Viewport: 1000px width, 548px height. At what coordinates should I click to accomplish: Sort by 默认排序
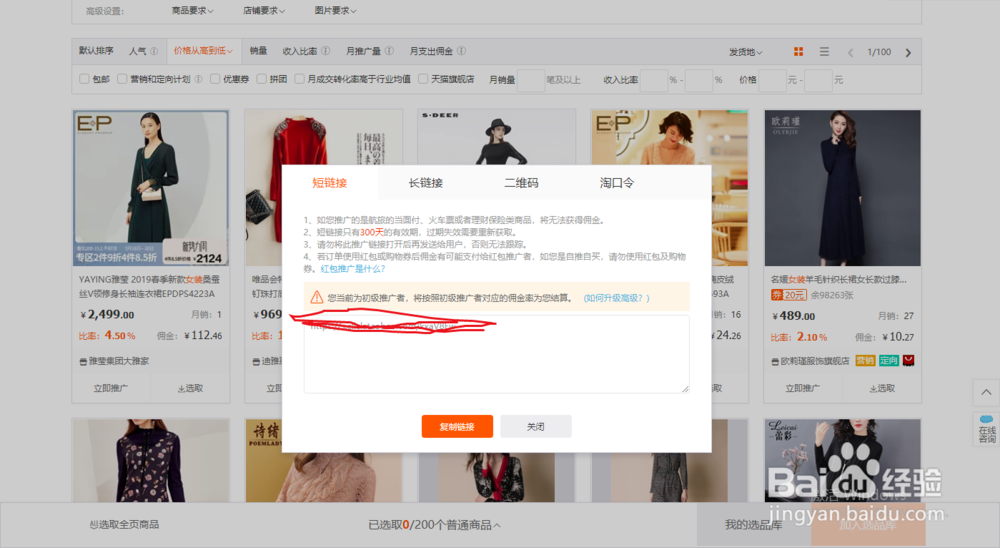(x=96, y=51)
